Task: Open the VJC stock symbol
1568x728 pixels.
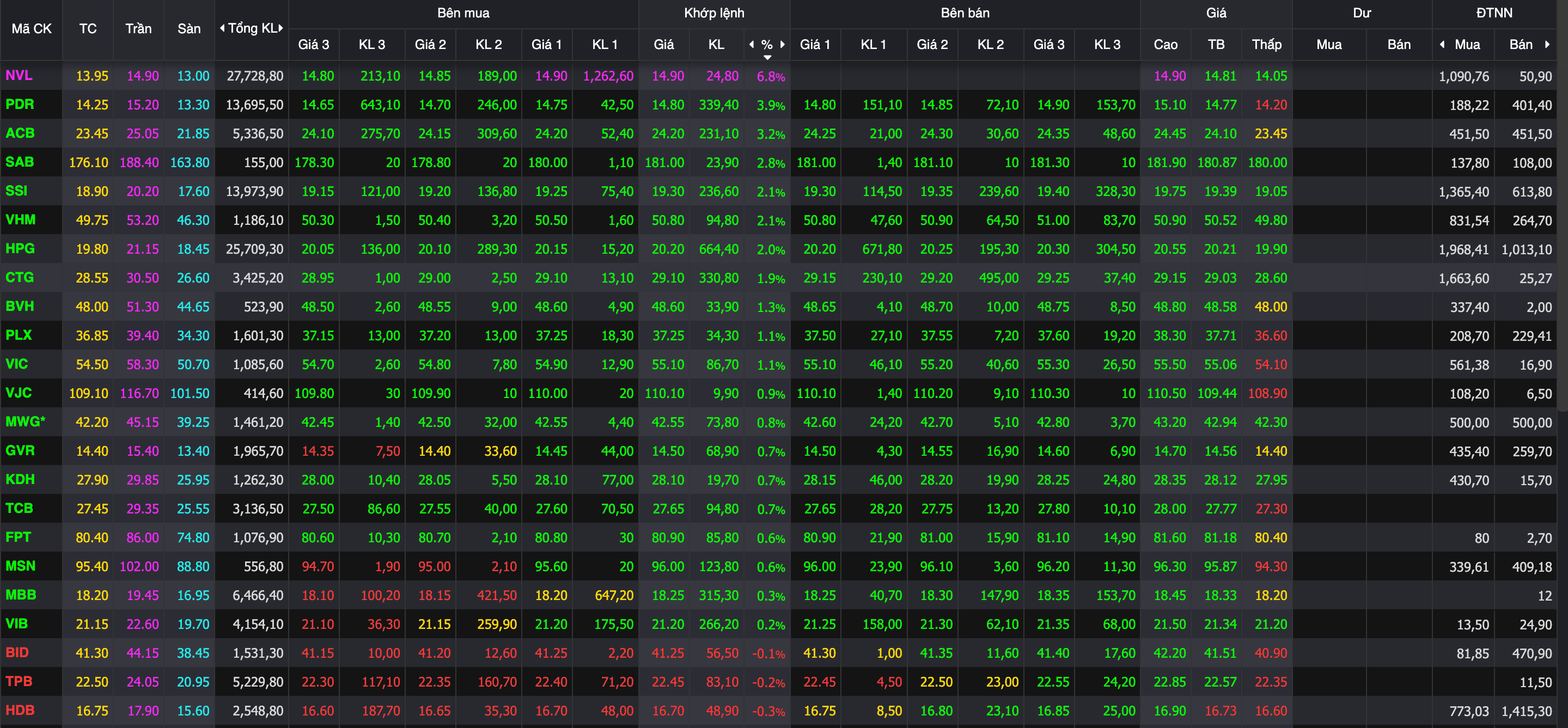Action: tap(19, 393)
